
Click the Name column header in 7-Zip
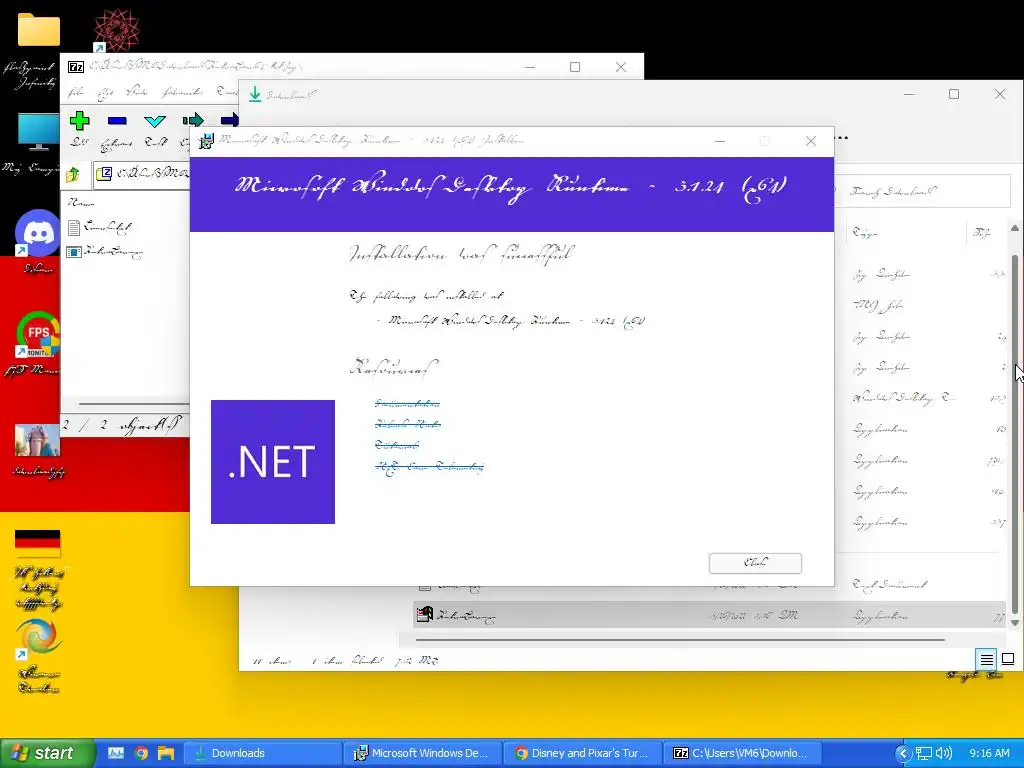82,202
